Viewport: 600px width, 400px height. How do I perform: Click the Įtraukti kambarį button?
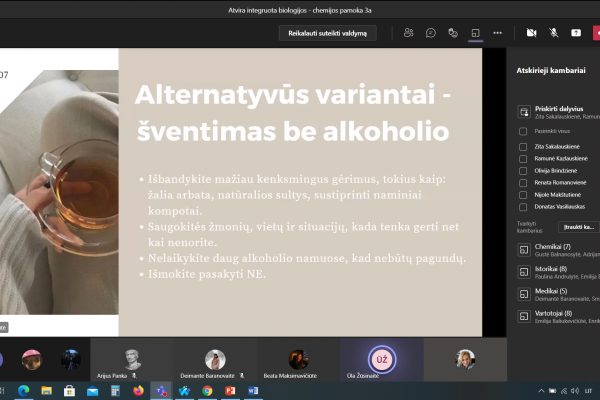click(x=579, y=227)
